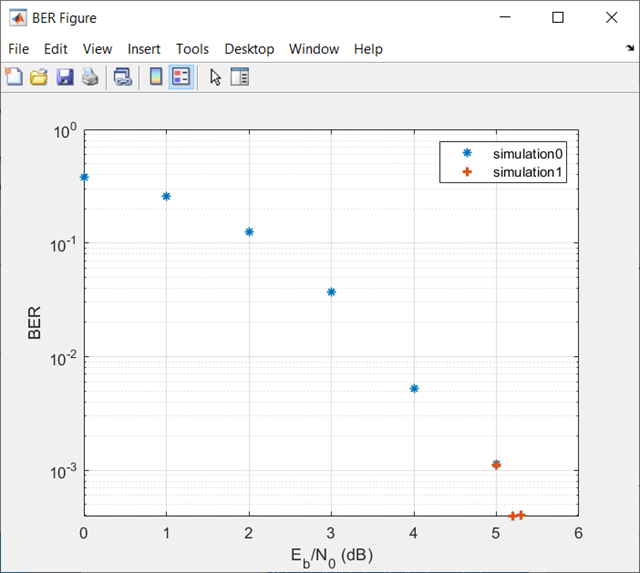The height and width of the screenshot is (573, 640).
Task: Open a file with the folder icon
Action: click(x=38, y=77)
